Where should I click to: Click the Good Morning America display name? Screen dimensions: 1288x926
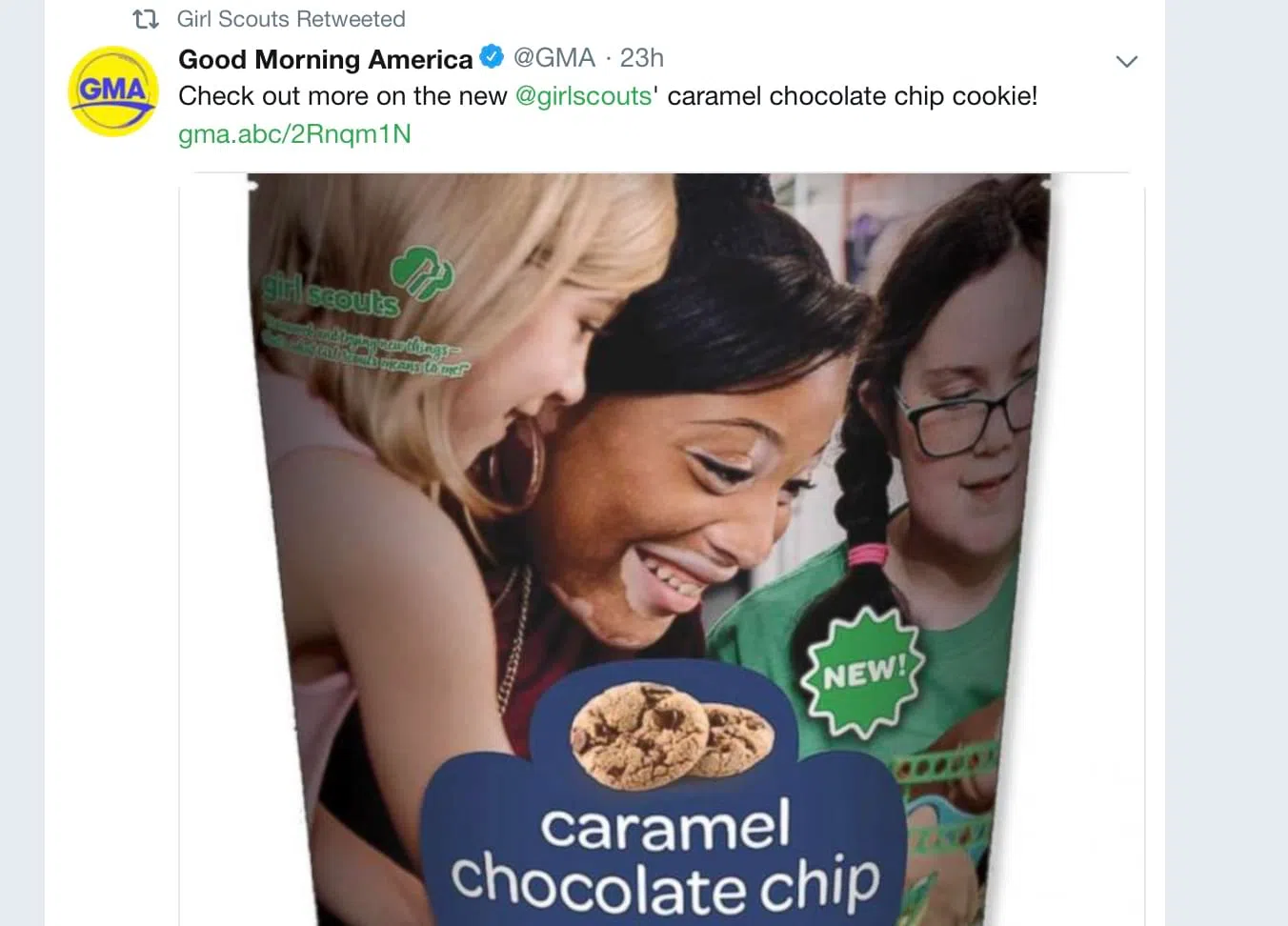(x=325, y=59)
